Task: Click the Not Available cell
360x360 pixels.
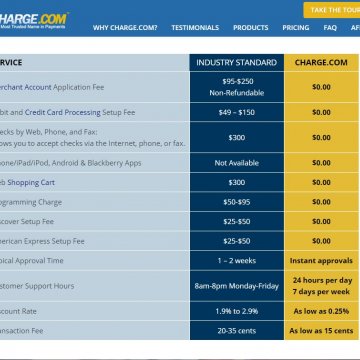Action: 237,163
